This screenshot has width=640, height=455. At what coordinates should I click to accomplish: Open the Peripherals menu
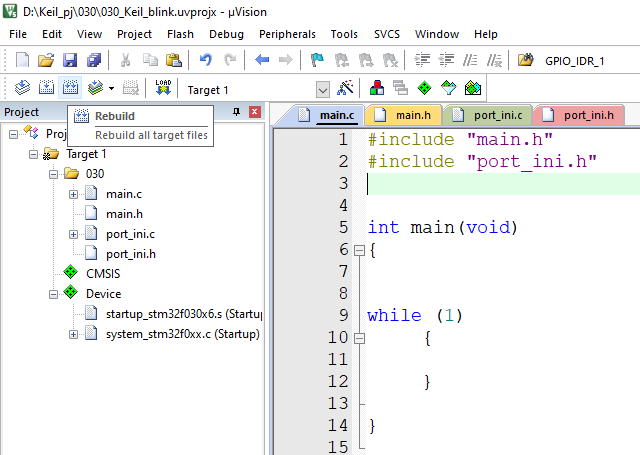click(x=287, y=34)
